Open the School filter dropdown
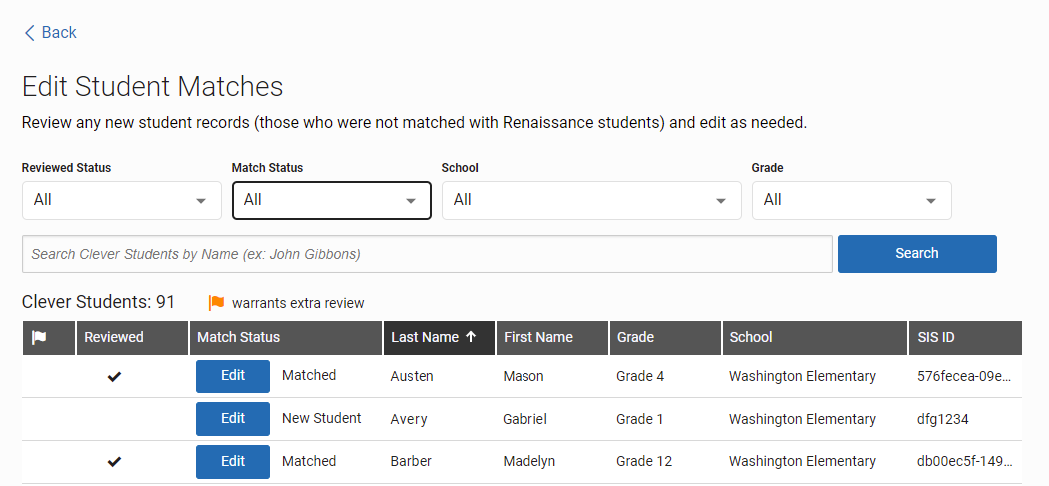 coord(591,200)
